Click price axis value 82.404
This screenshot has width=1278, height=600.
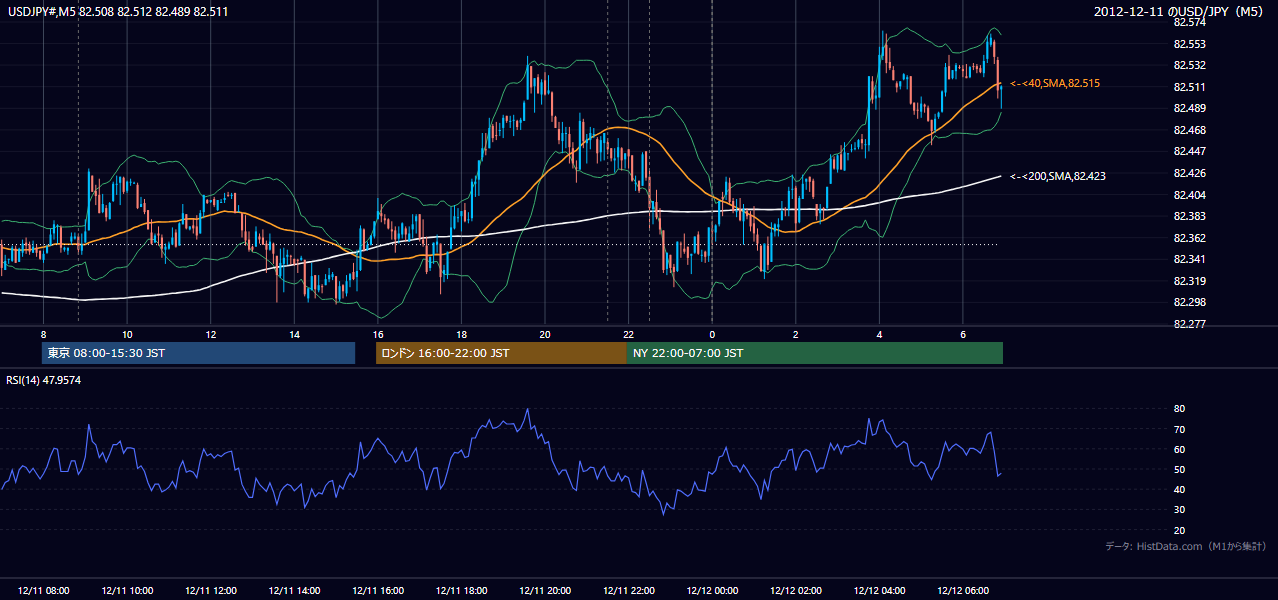tap(1189, 195)
